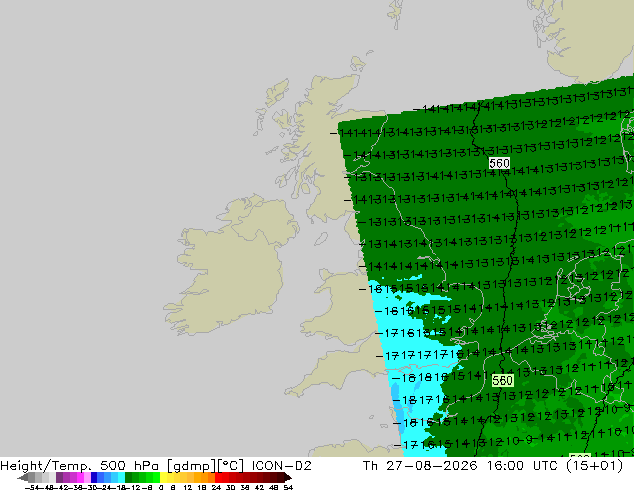Click the "Th 27-08-2026" forecast date
634x490 pixels.
pos(420,466)
